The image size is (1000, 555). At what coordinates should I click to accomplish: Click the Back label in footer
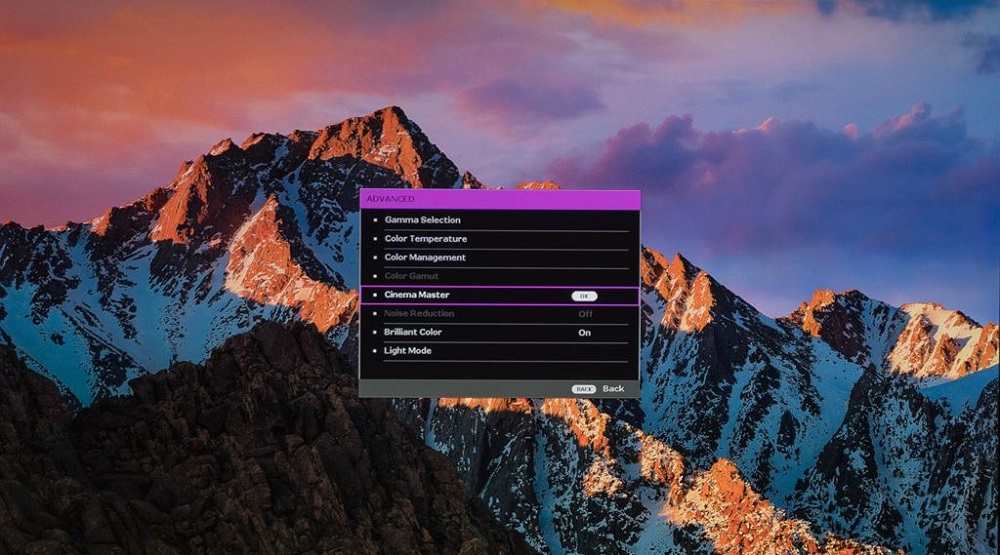point(613,388)
